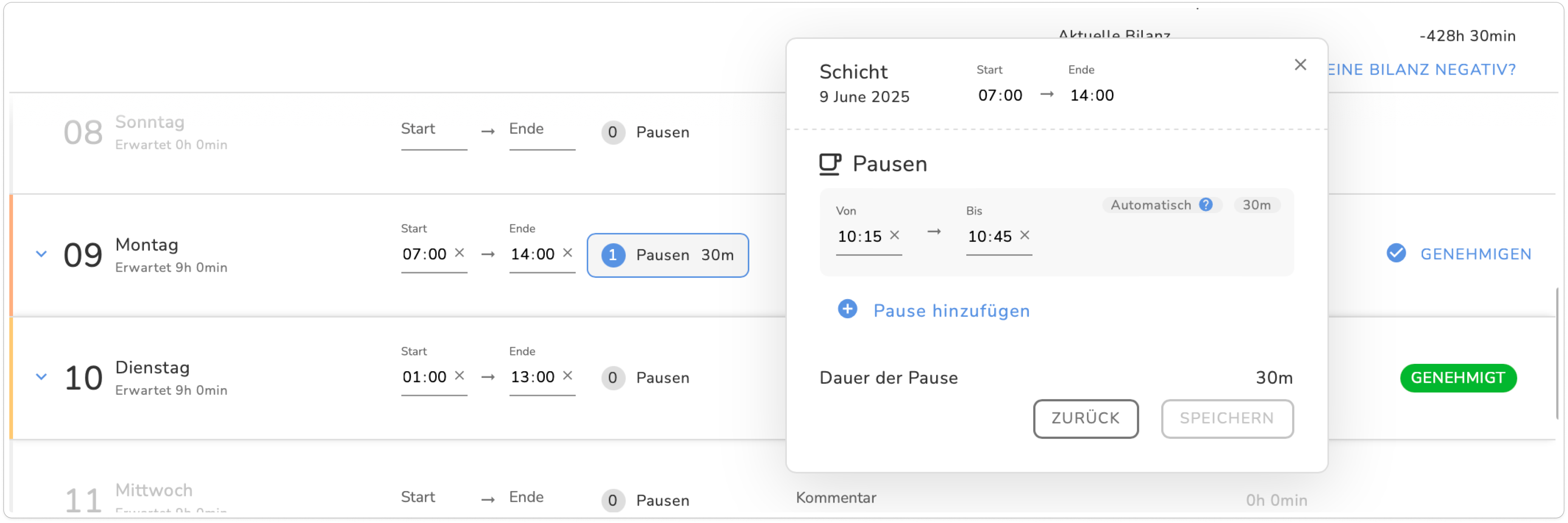Clear the Von 10:15 break time

(x=894, y=235)
